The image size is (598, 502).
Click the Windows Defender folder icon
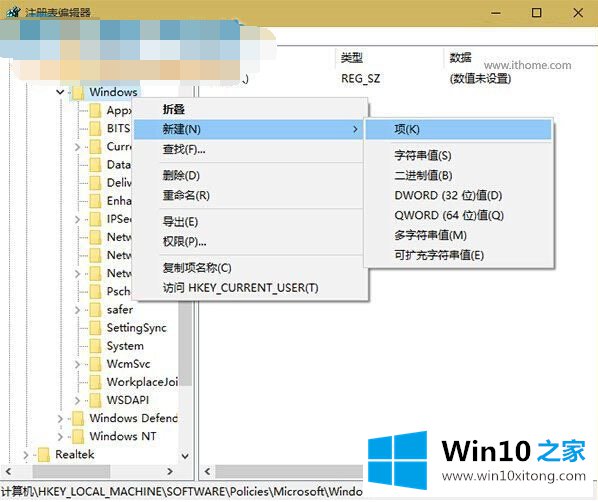tap(78, 418)
